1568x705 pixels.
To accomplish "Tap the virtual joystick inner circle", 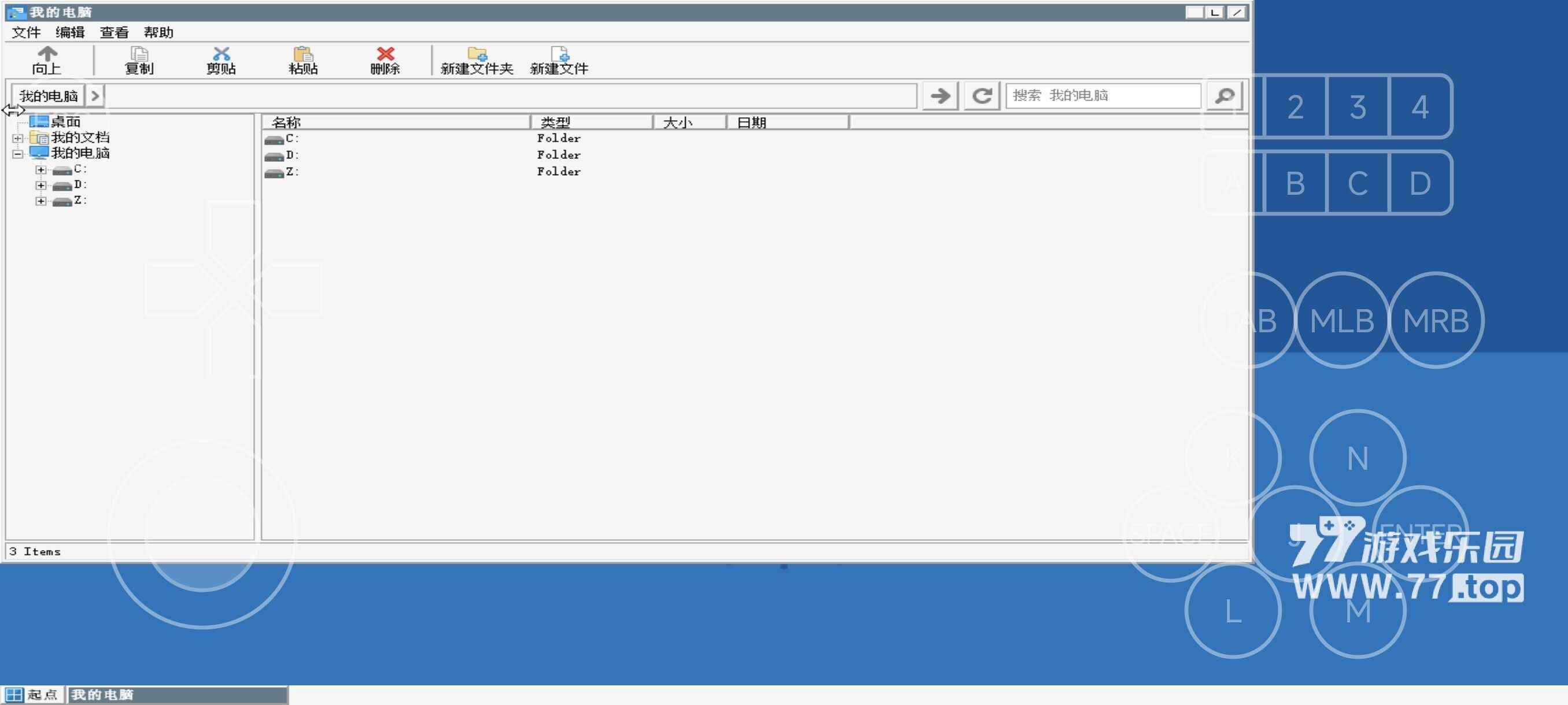I will [202, 533].
